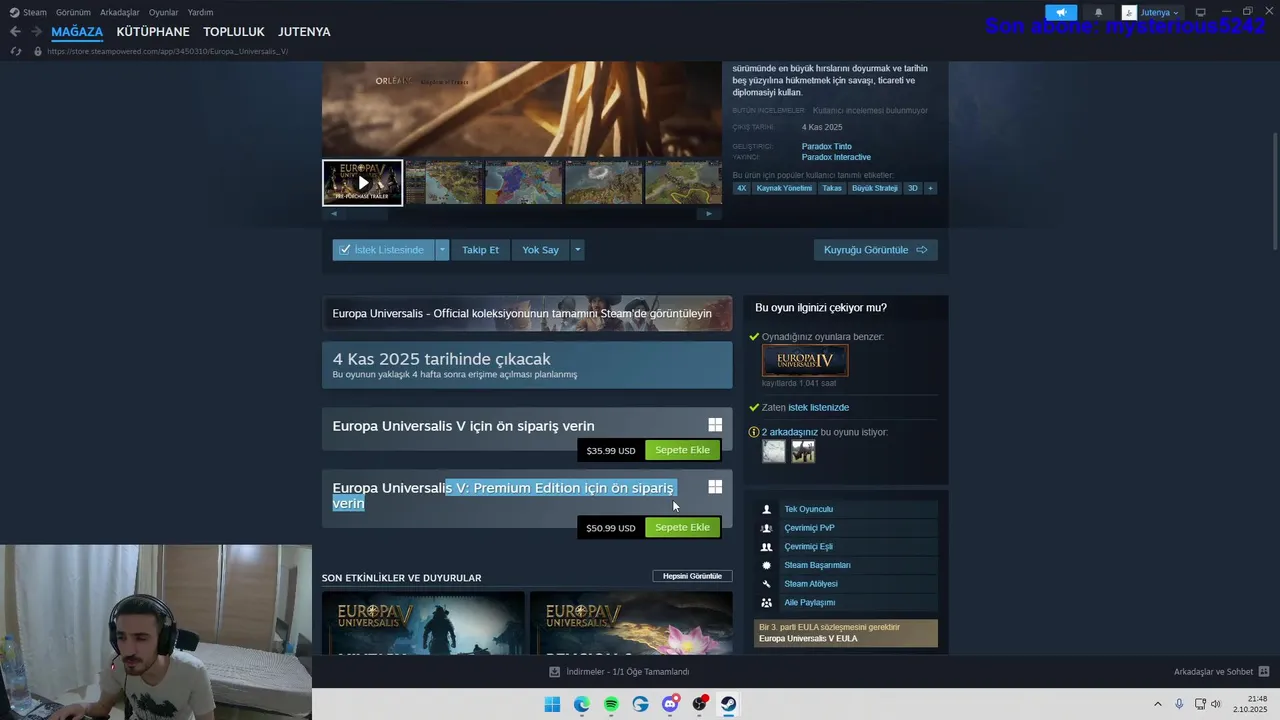The width and height of the screenshot is (1280, 720).
Task: Open the Oyunlar menu
Action: [x=163, y=12]
